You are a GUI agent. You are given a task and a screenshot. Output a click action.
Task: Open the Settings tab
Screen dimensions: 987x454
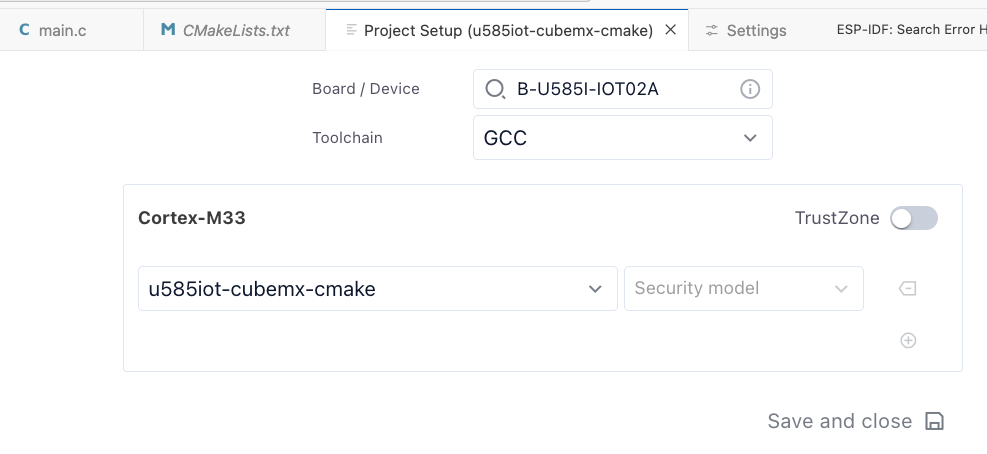click(745, 30)
